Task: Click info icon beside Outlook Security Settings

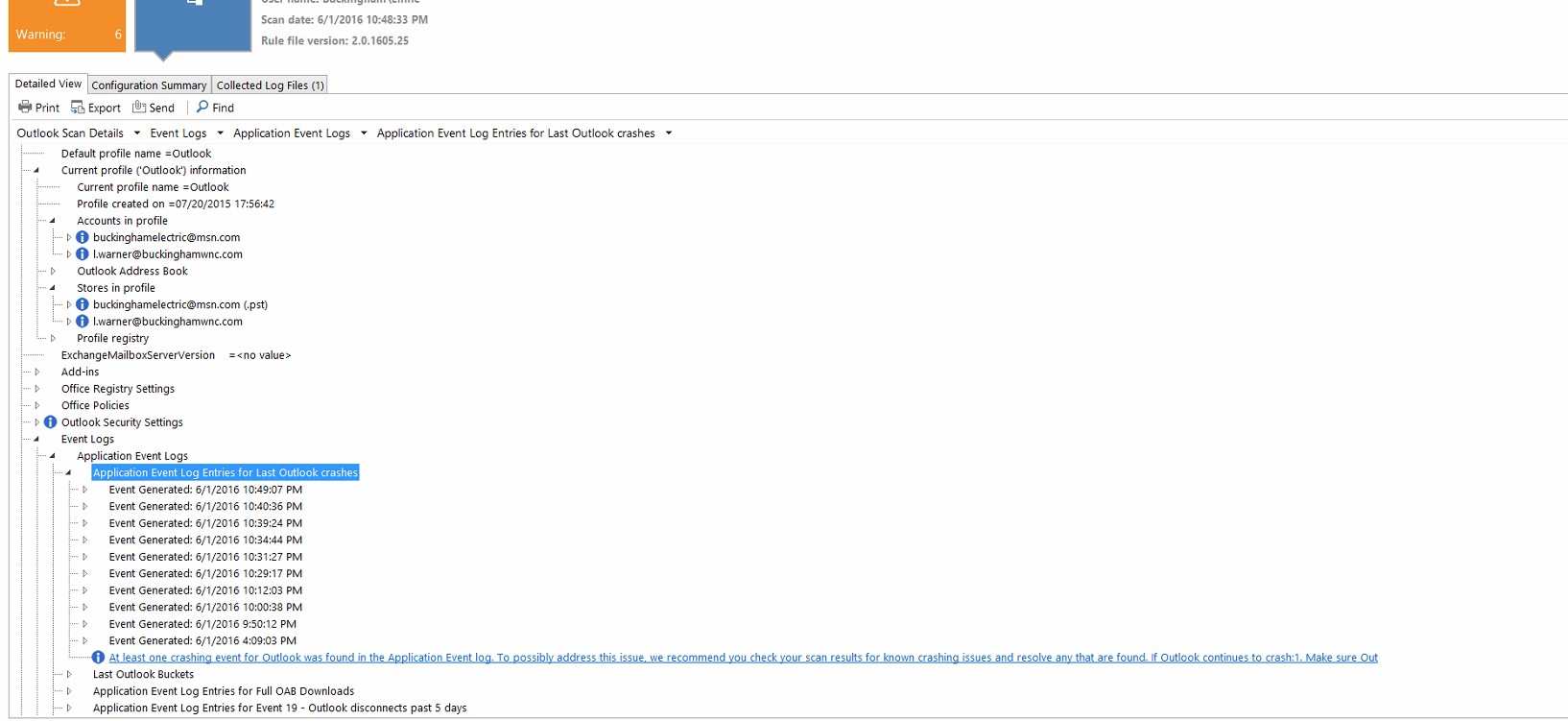Action: pyautogui.click(x=51, y=422)
